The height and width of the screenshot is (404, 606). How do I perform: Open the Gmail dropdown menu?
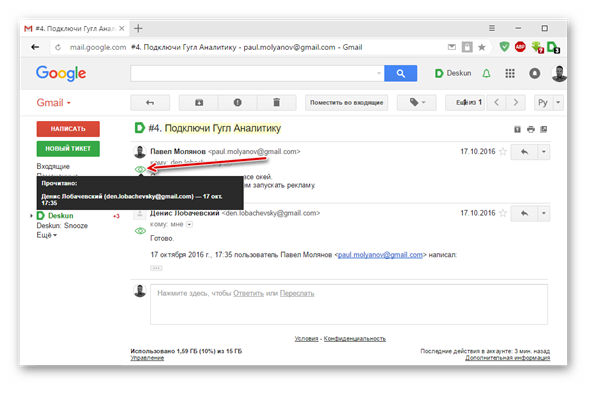coord(53,103)
